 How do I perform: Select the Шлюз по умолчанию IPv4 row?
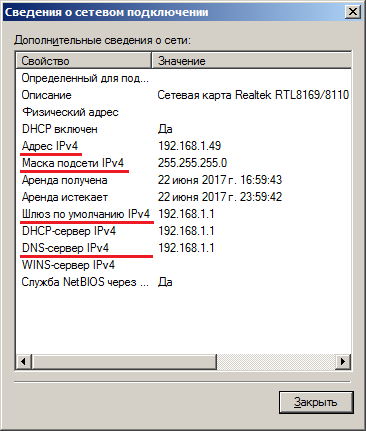click(184, 214)
